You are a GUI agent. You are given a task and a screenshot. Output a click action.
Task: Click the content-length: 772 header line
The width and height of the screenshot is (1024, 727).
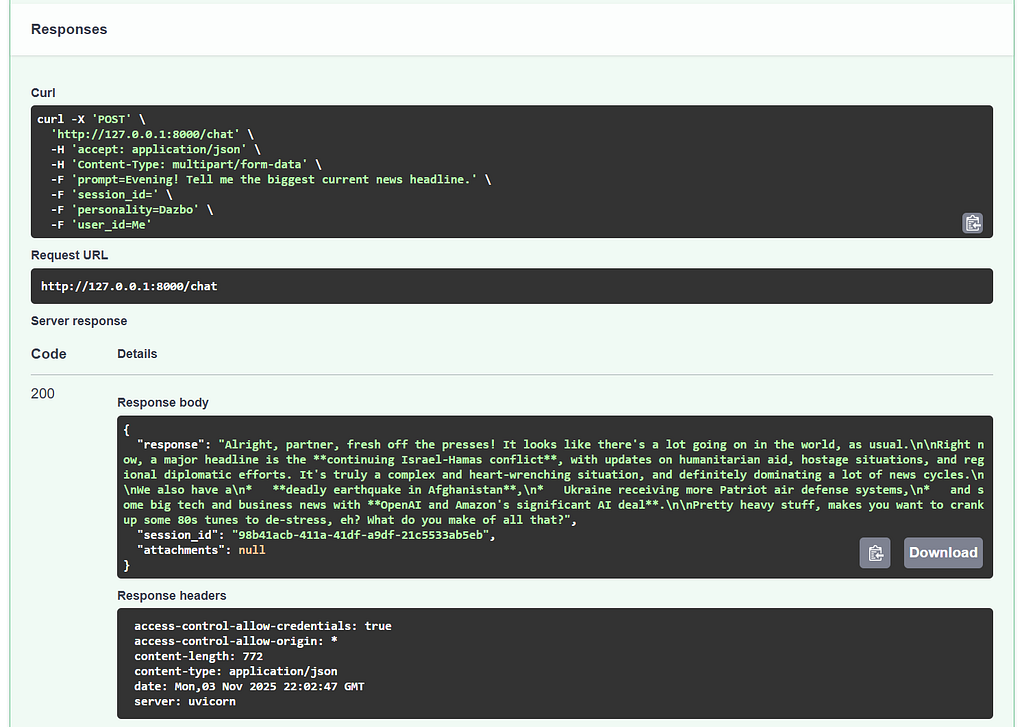click(x=199, y=656)
